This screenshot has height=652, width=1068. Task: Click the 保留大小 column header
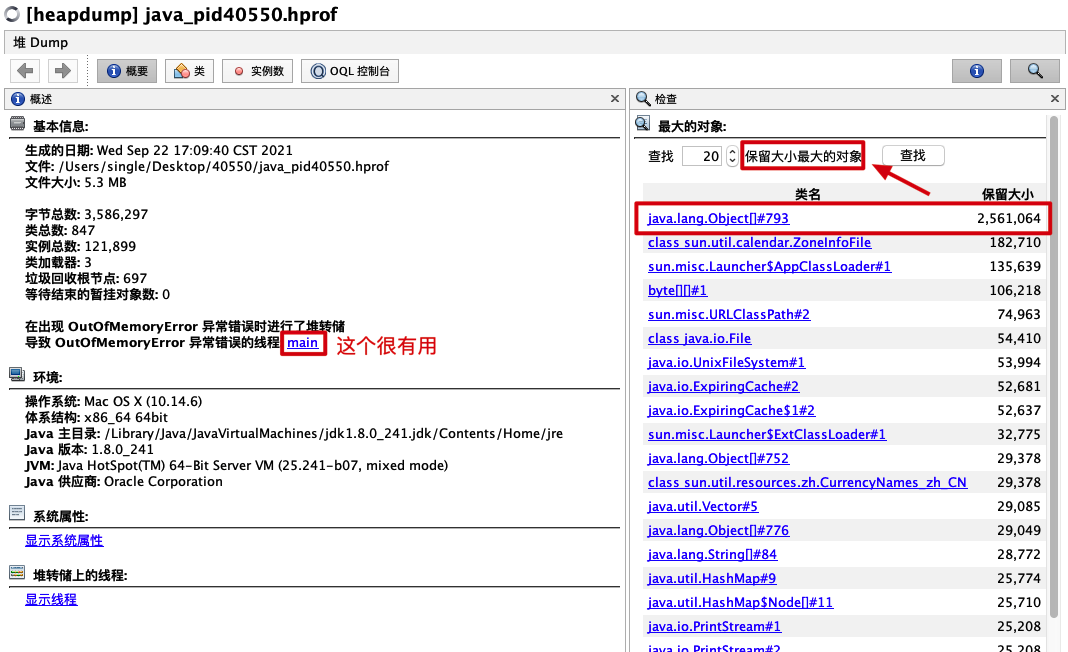click(1007, 194)
